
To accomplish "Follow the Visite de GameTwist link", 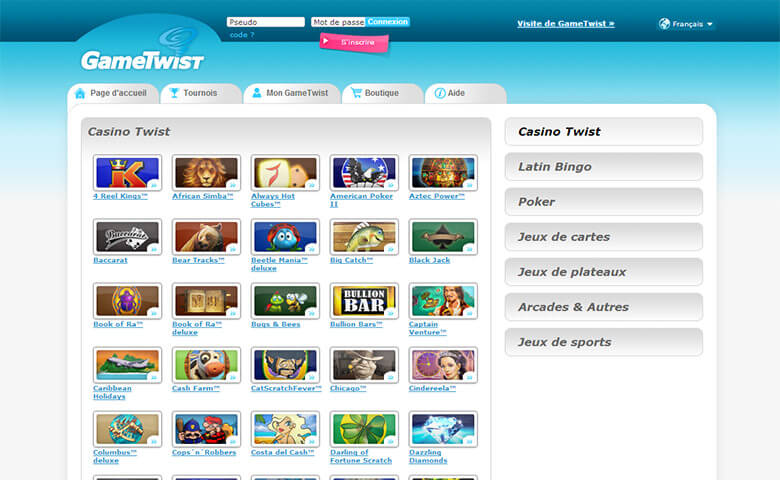I will click(566, 23).
